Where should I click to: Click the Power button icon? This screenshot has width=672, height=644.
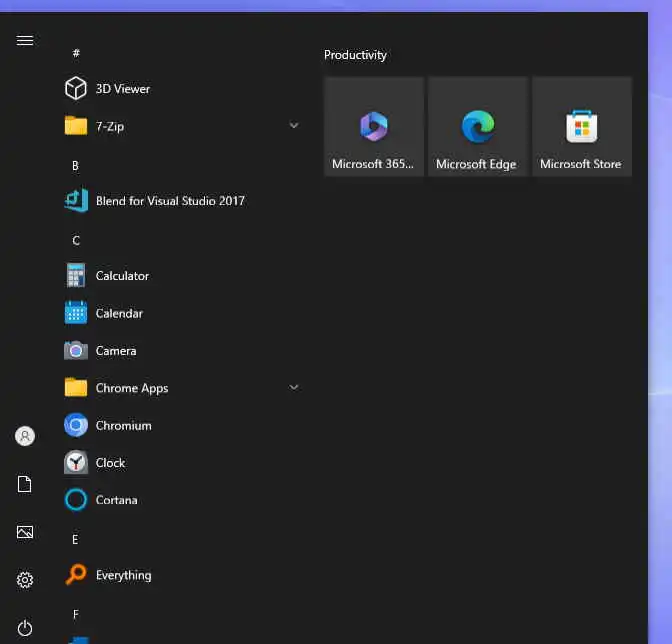pos(25,628)
